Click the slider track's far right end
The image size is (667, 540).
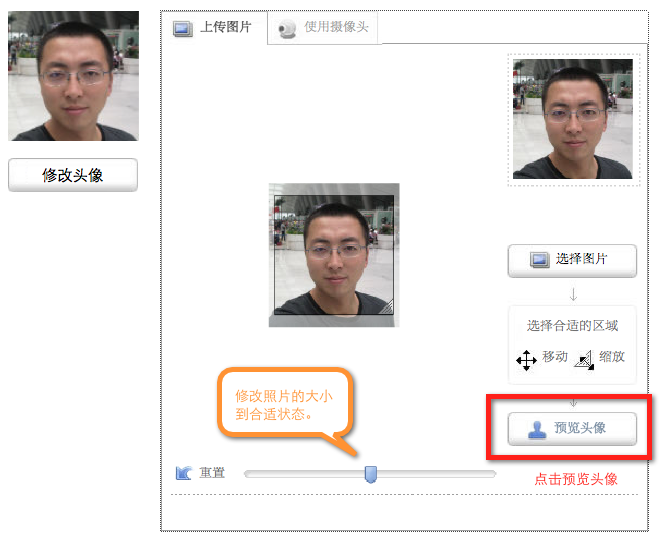click(x=492, y=473)
